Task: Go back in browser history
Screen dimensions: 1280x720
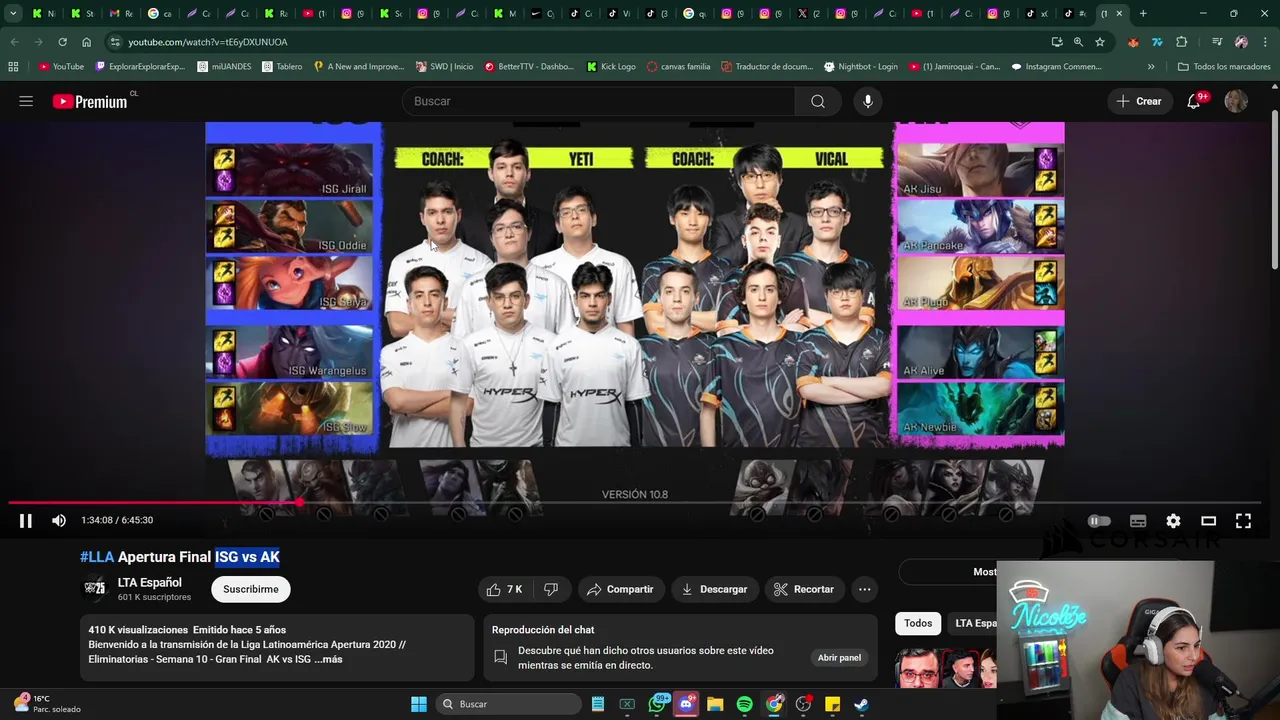Action: point(14,42)
